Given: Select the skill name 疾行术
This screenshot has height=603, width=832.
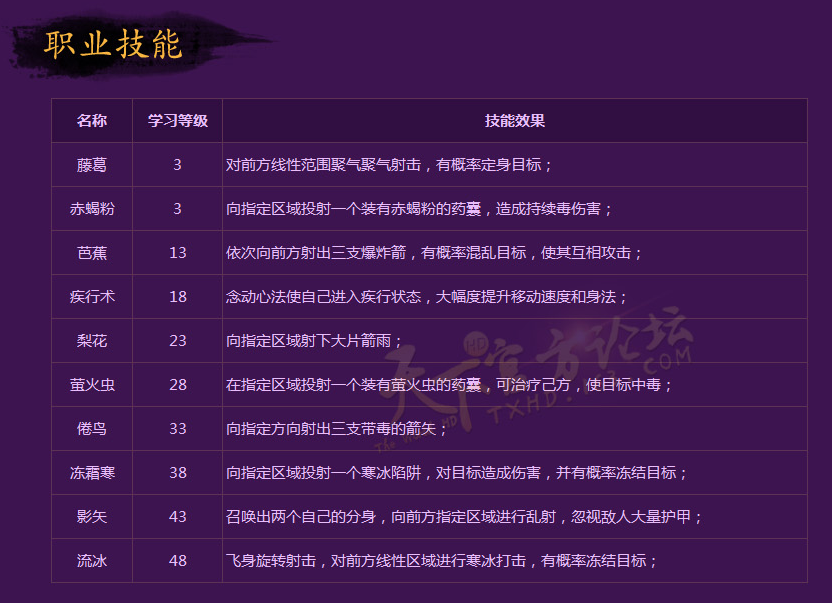Looking at the screenshot, I should coord(92,297).
